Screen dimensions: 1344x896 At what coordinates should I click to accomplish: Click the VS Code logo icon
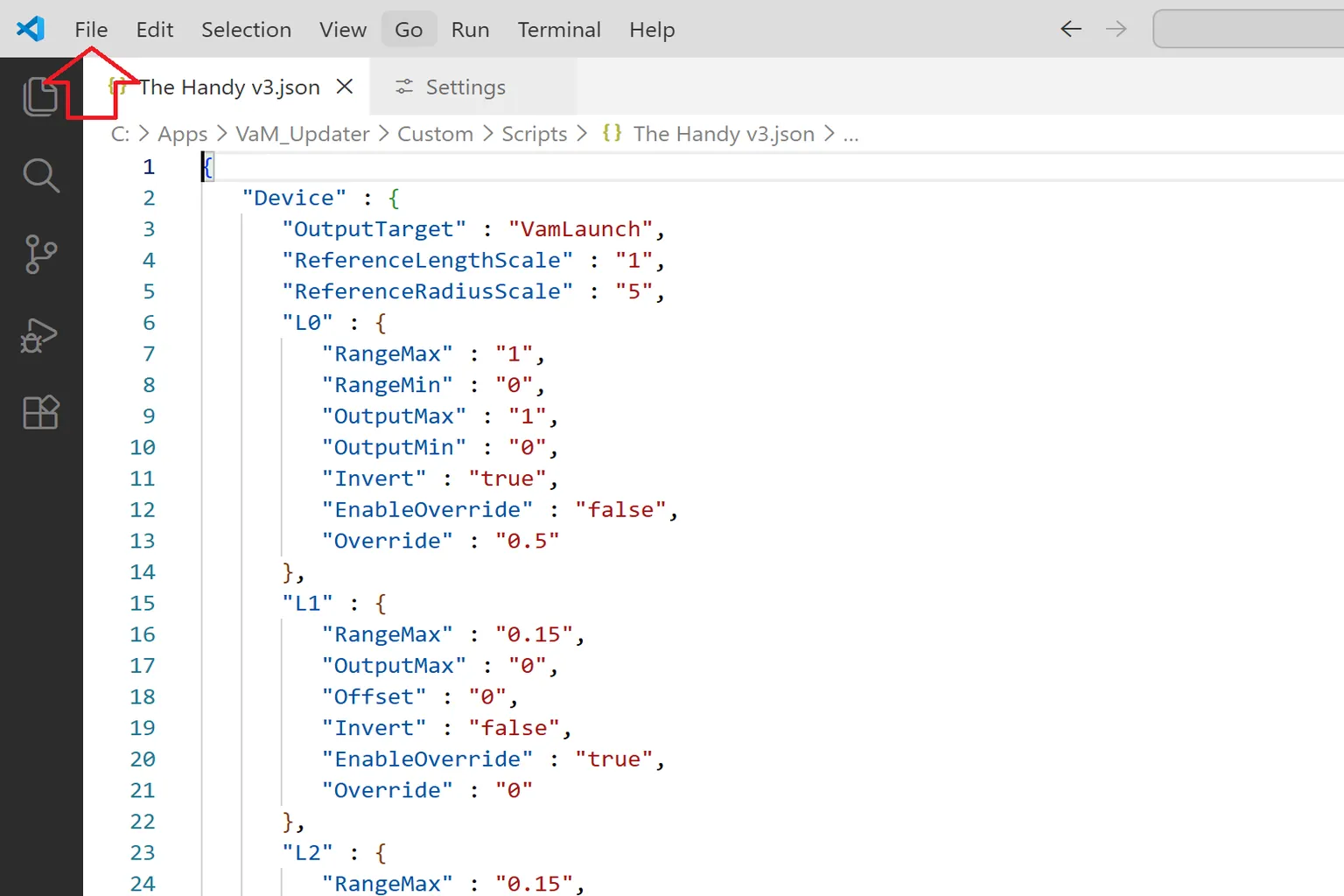(31, 29)
